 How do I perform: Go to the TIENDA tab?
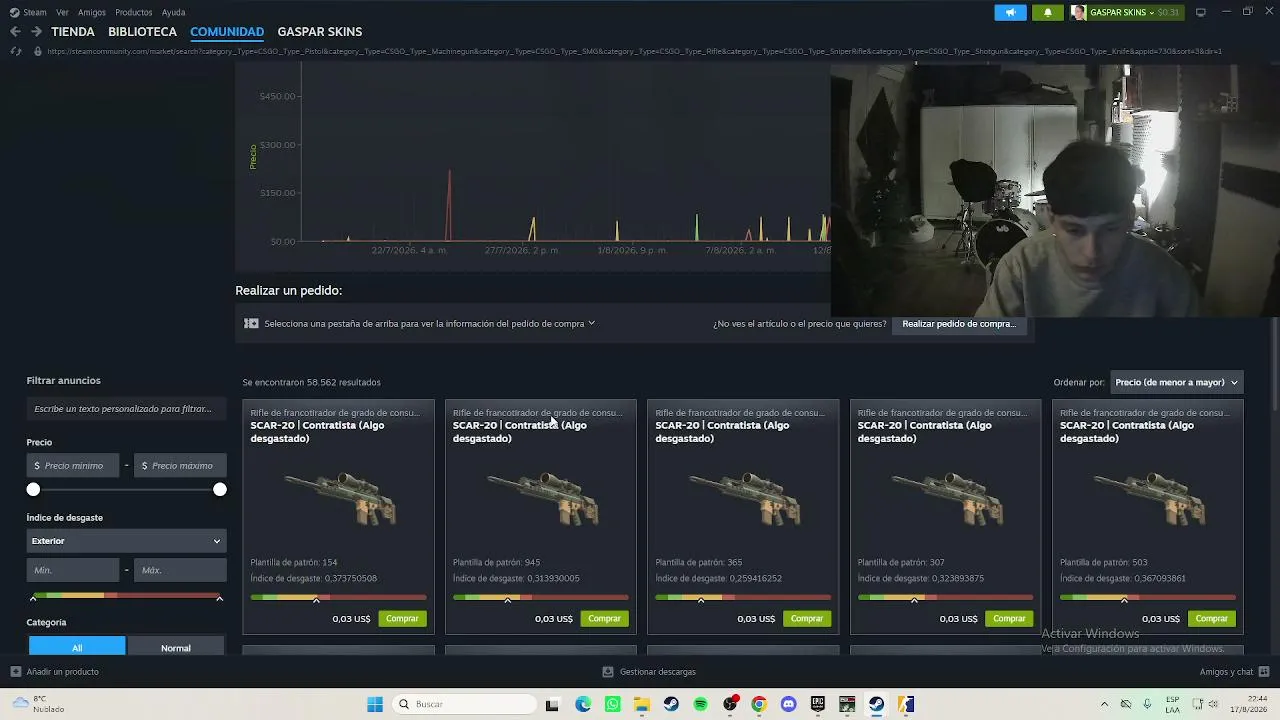click(73, 32)
